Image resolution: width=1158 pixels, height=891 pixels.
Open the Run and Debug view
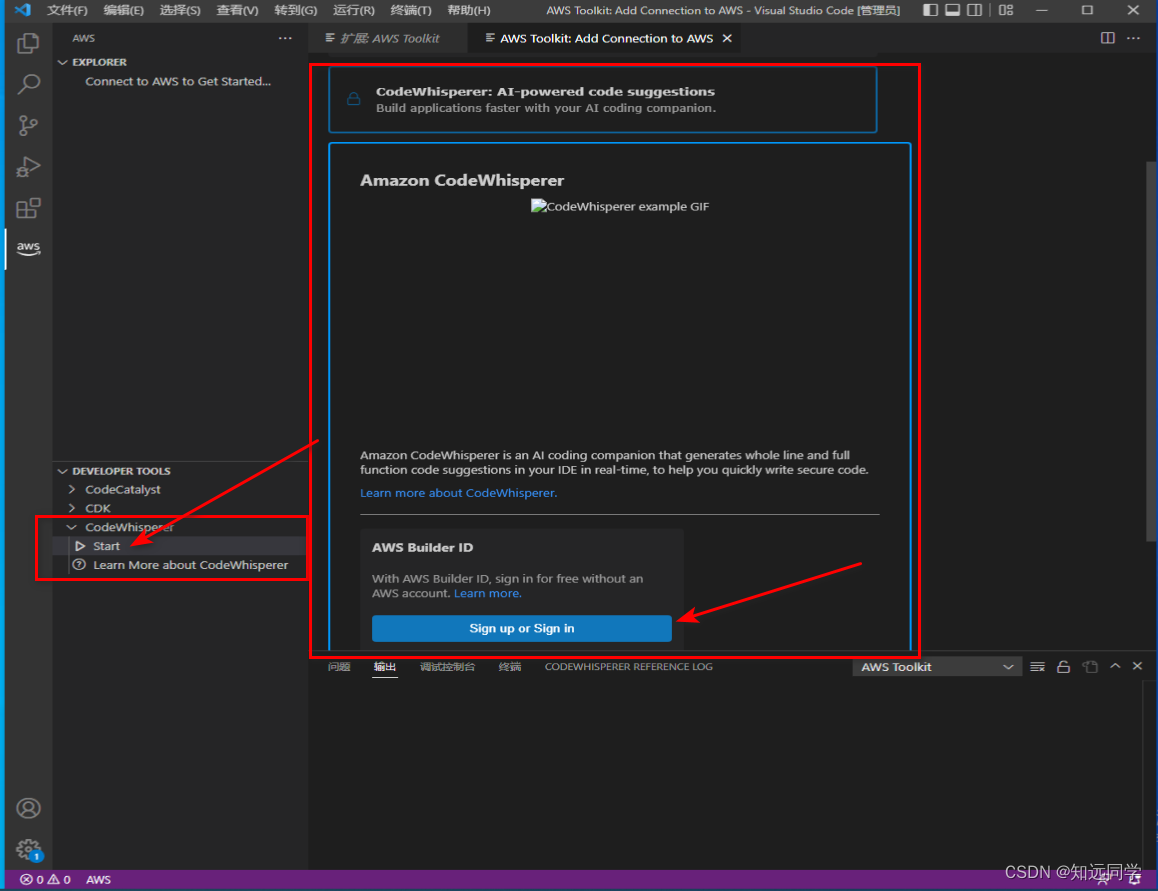click(x=28, y=167)
